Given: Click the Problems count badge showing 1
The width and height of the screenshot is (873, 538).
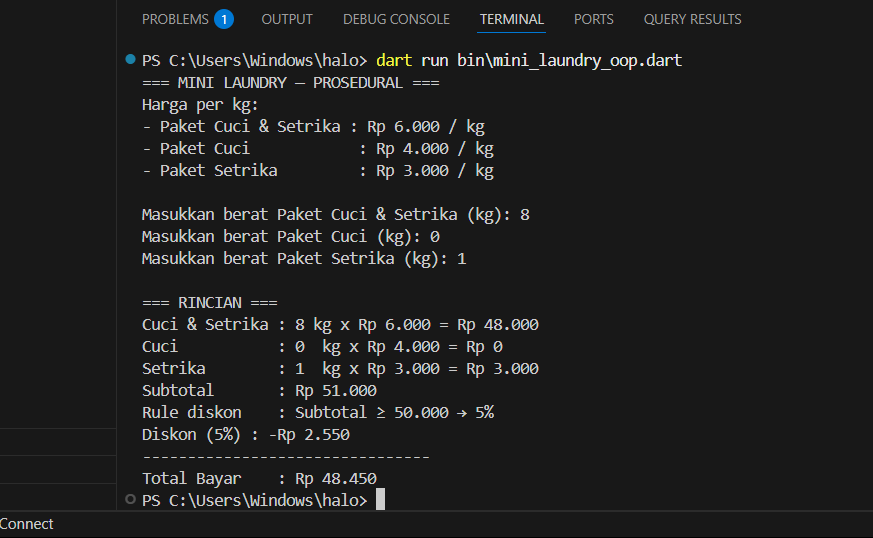Looking at the screenshot, I should point(224,19).
